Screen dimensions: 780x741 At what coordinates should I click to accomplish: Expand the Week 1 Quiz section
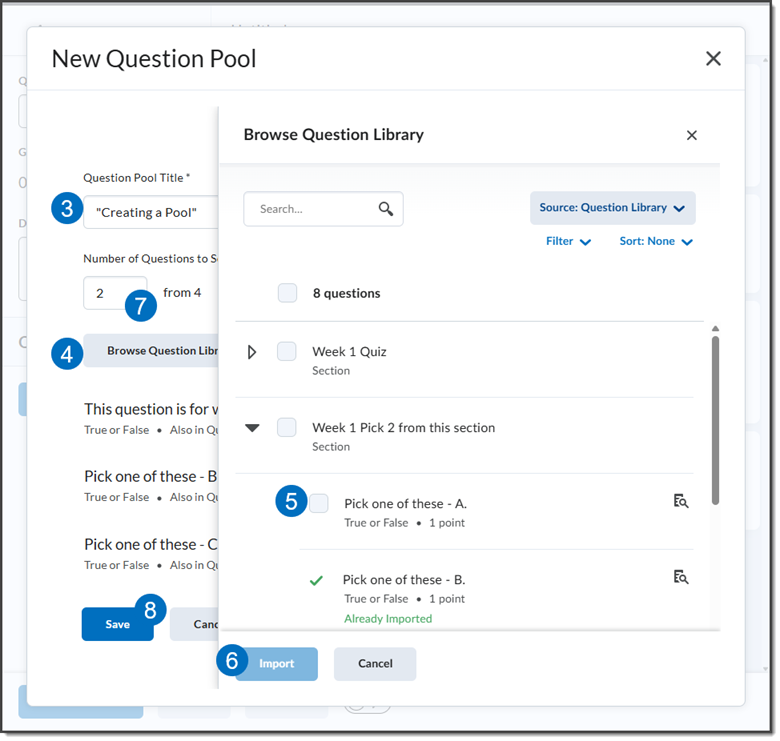pyautogui.click(x=252, y=352)
